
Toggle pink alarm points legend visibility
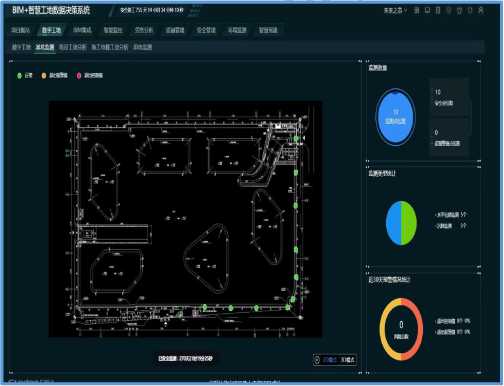[94, 76]
